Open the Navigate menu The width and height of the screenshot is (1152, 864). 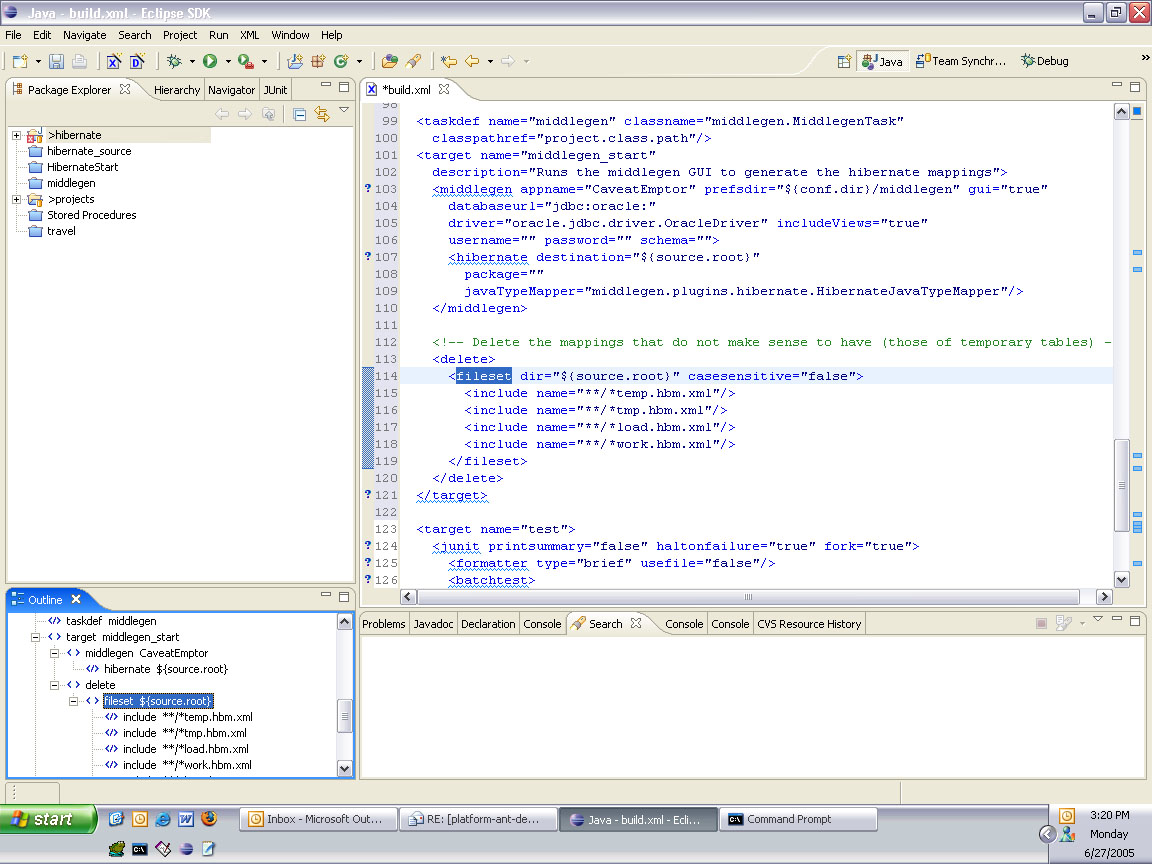coord(84,35)
